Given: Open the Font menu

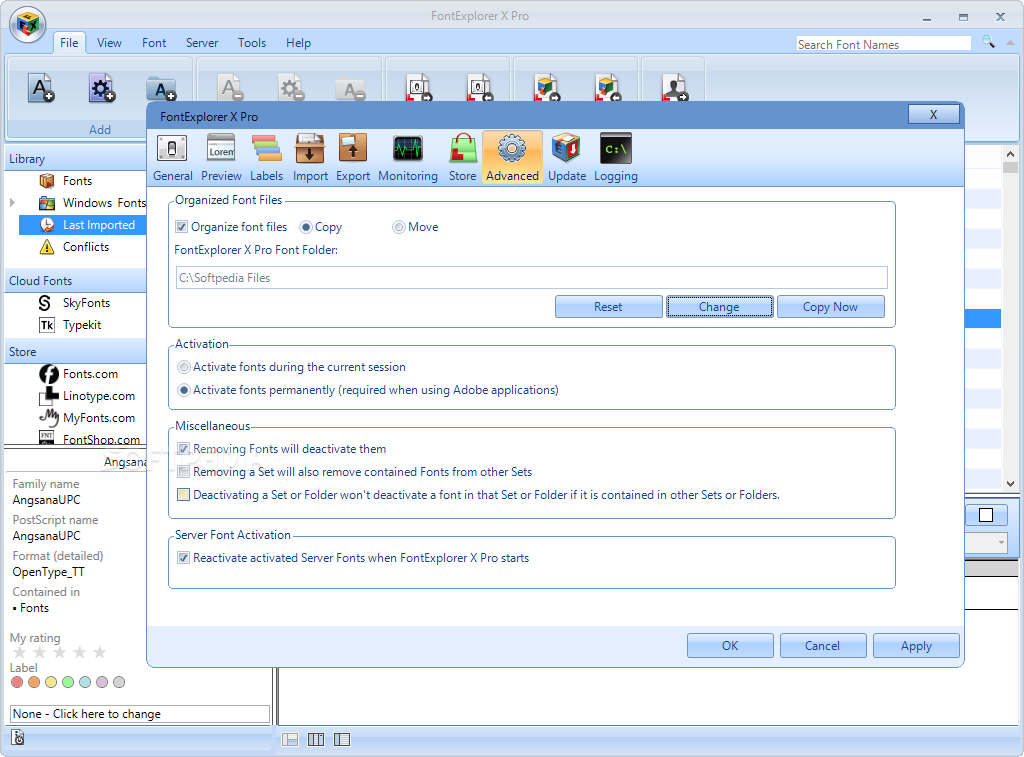Looking at the screenshot, I should click(x=154, y=42).
